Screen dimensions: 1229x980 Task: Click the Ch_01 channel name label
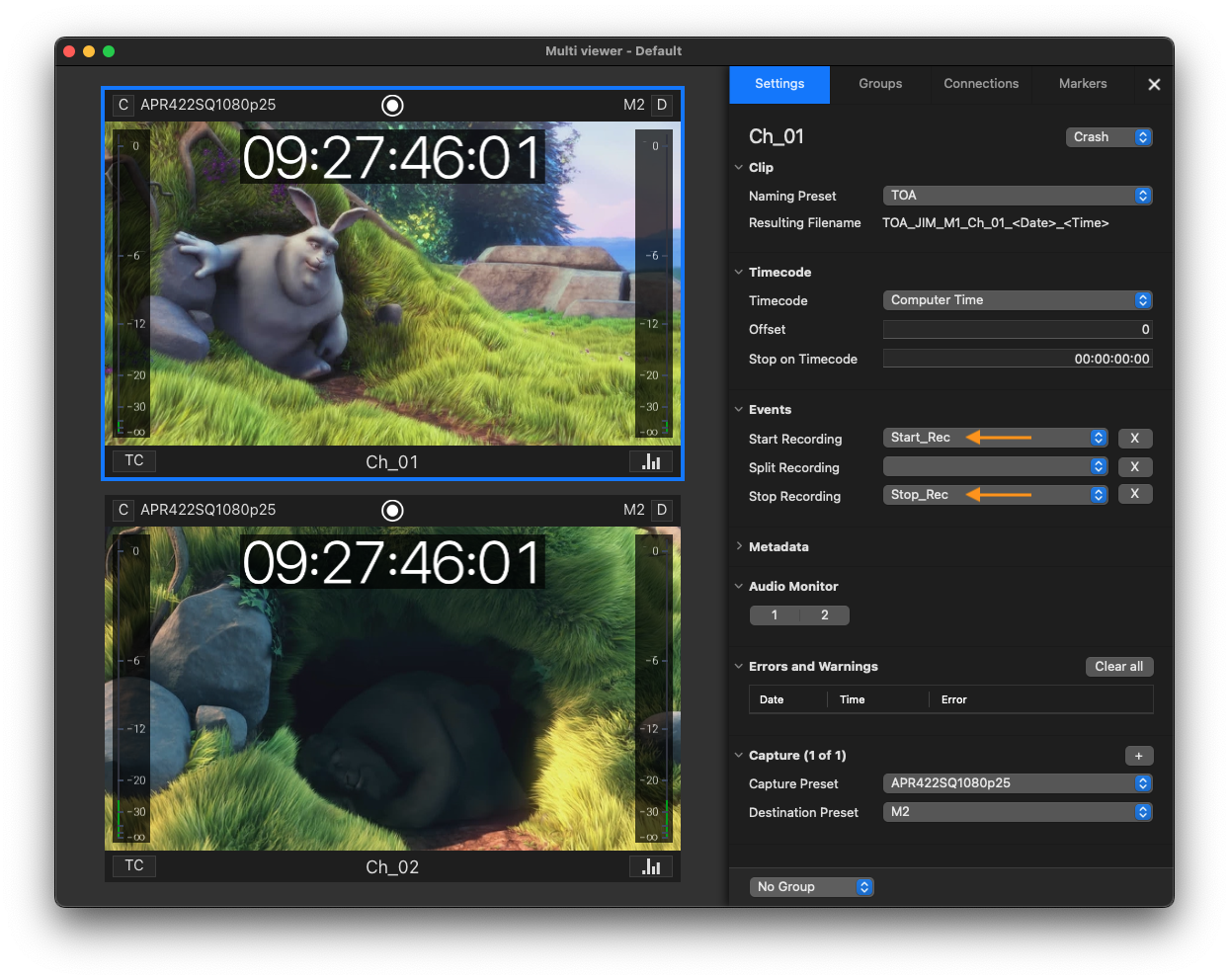click(392, 462)
